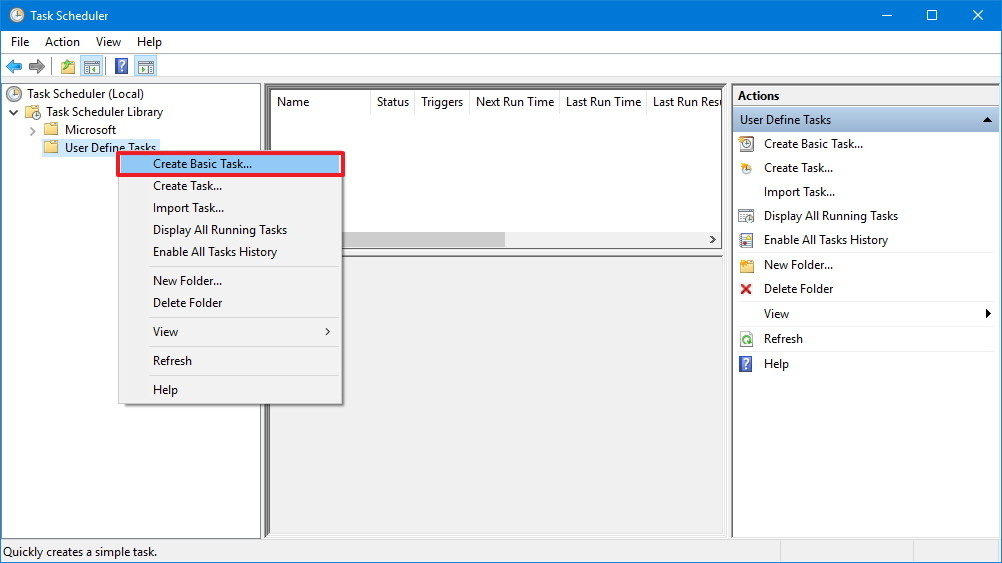
Task: Click Create Basic Task icon in Actions pane
Action: click(x=746, y=144)
